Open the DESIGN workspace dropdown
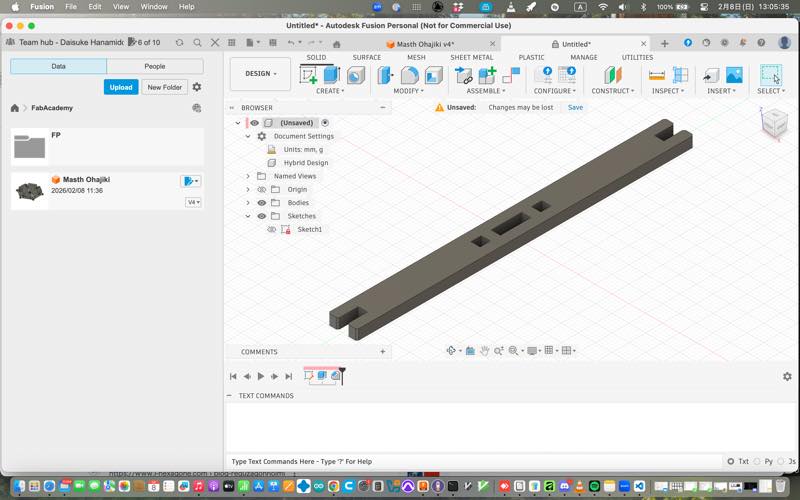The height and width of the screenshot is (500, 800). click(260, 74)
